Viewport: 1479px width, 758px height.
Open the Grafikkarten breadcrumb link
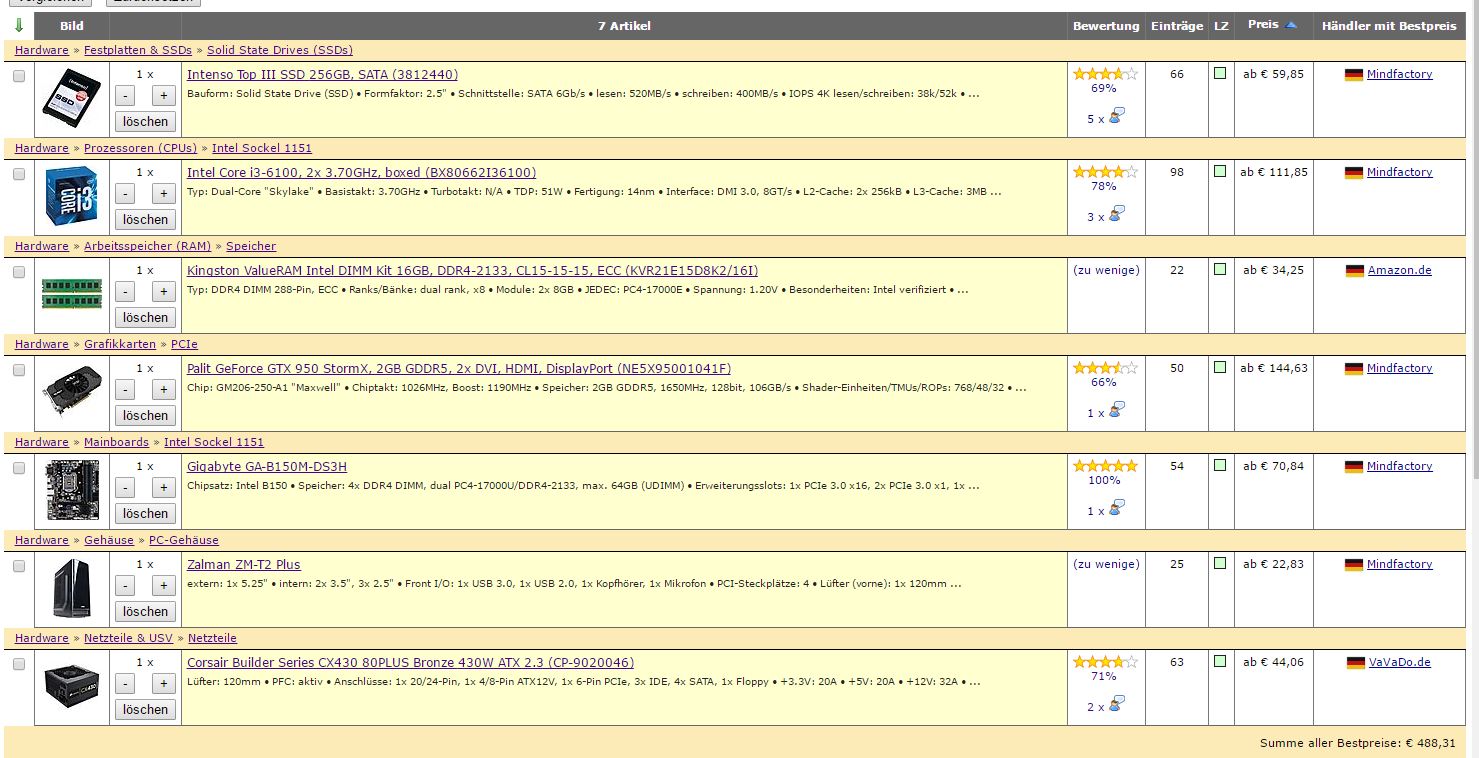click(120, 344)
